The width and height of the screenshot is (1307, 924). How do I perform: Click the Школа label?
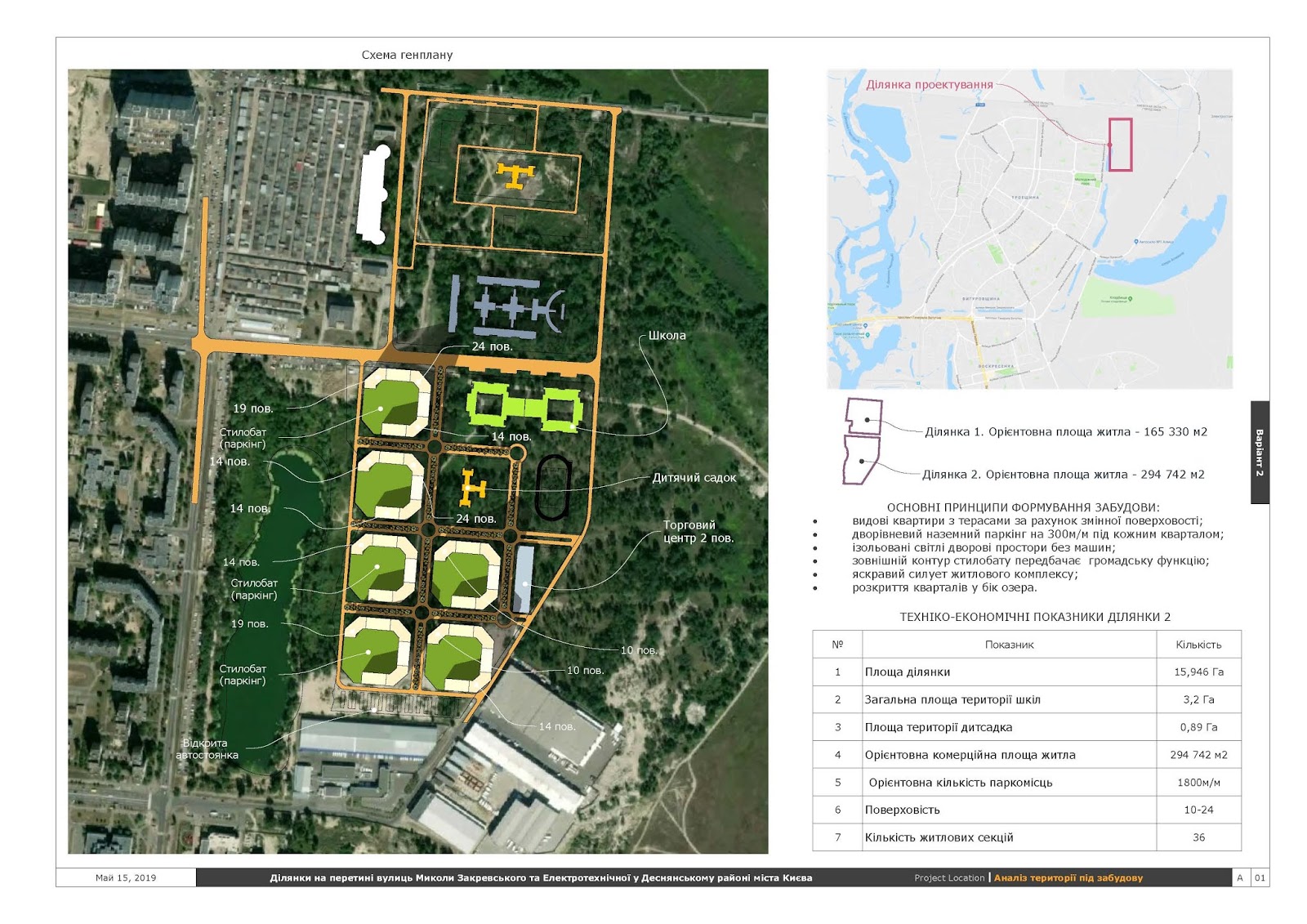pos(667,336)
